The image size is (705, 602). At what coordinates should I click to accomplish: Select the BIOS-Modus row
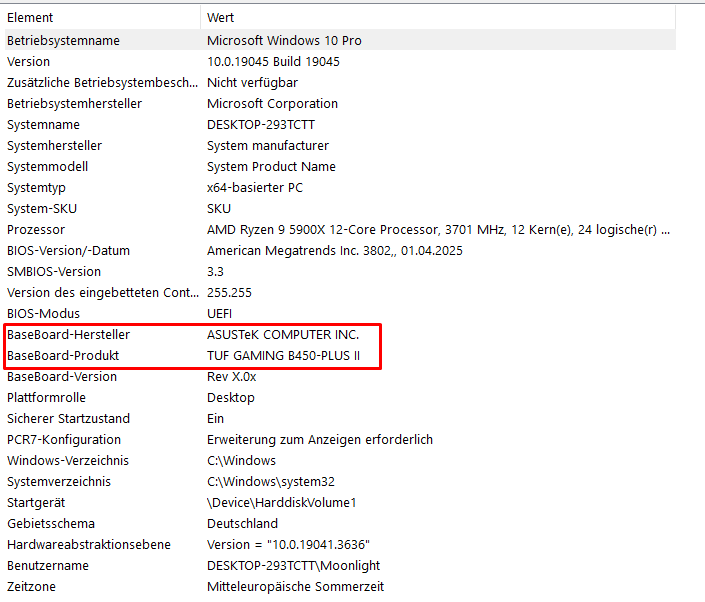click(x=41, y=314)
